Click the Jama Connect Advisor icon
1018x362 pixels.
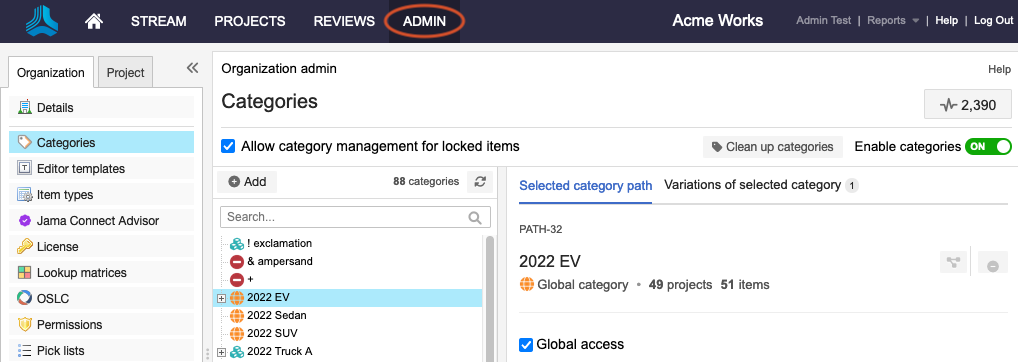pos(25,221)
